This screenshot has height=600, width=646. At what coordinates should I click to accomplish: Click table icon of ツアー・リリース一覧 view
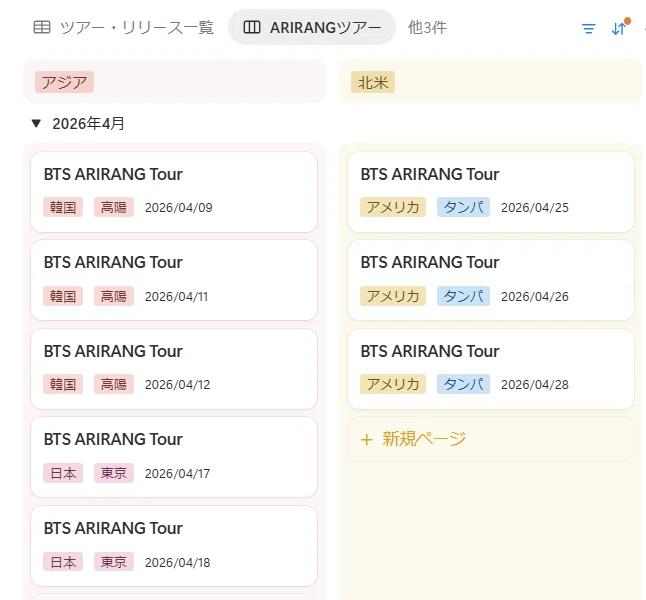pos(42,28)
